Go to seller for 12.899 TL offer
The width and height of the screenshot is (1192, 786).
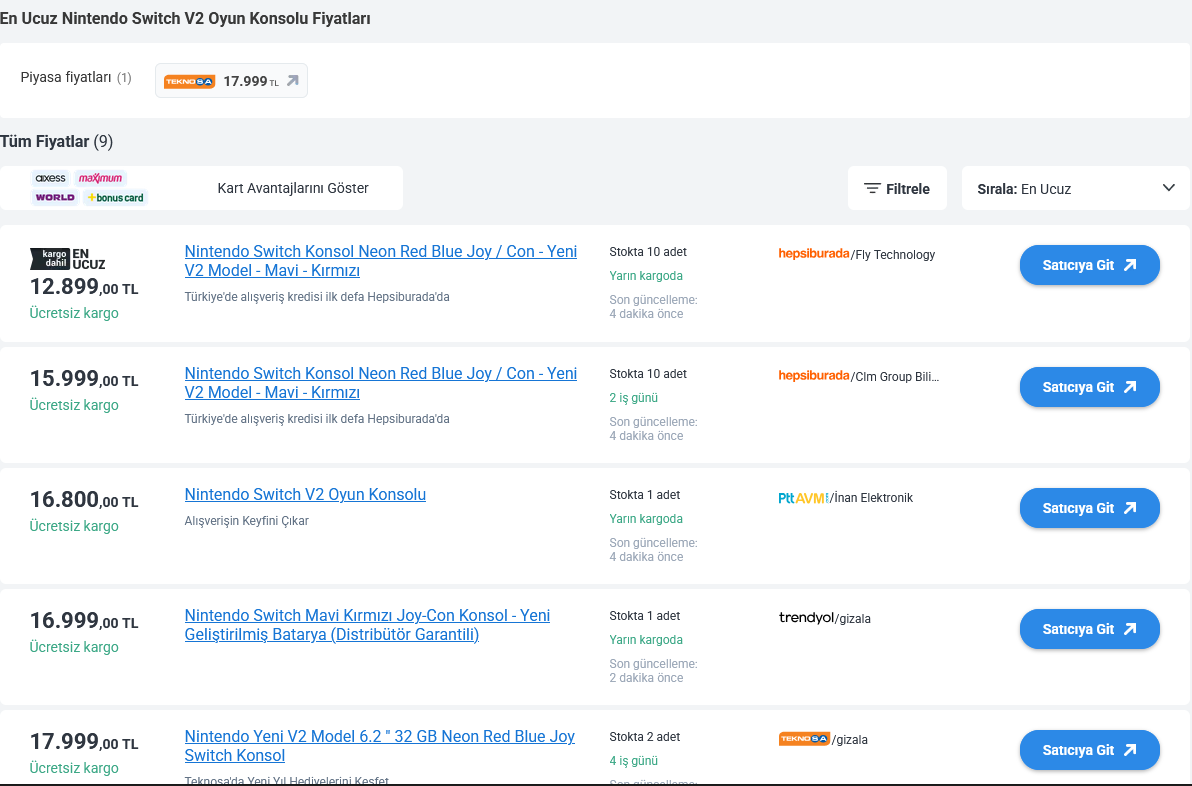[1089, 265]
